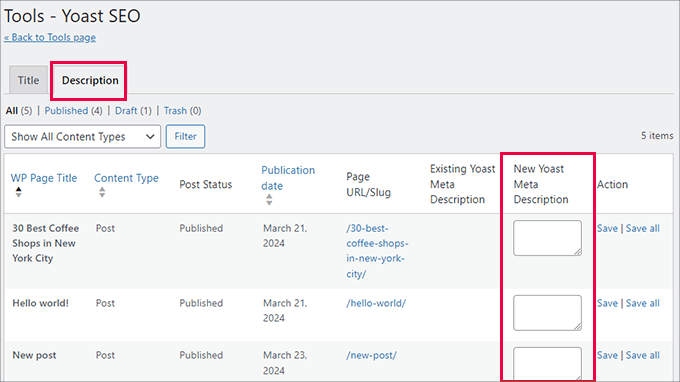
Task: Sort by Content Type column
Action: point(126,178)
